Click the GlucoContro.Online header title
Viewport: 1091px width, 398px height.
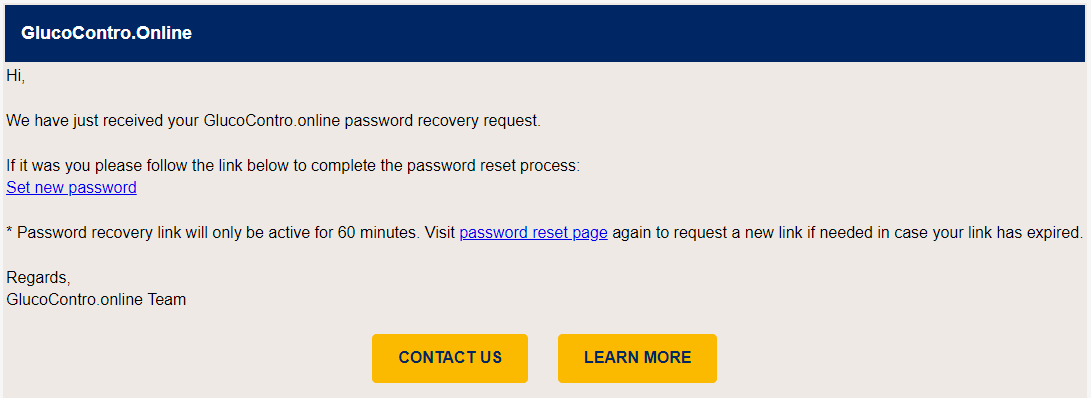106,33
